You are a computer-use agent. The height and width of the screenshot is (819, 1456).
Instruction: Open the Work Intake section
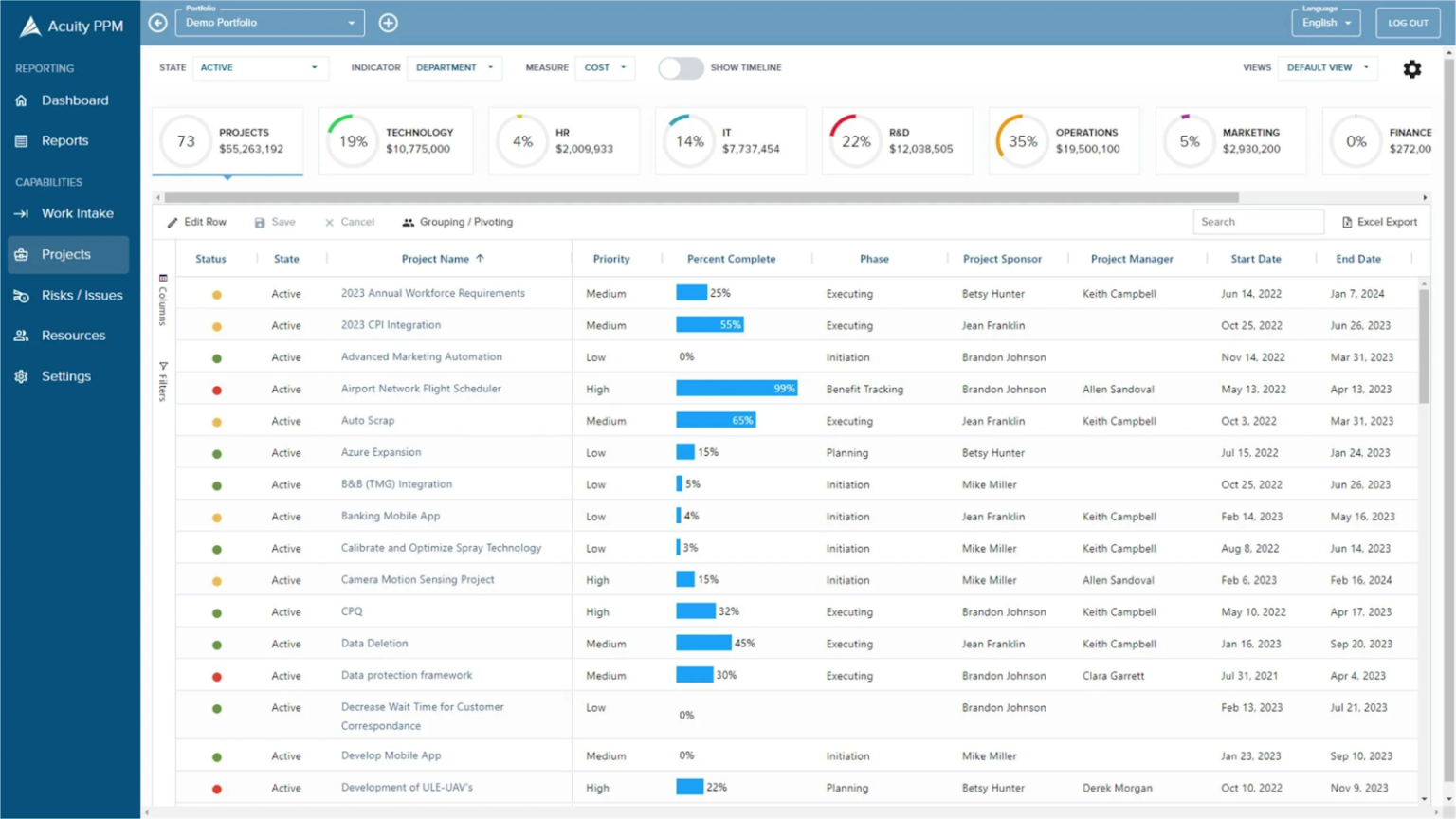point(75,212)
